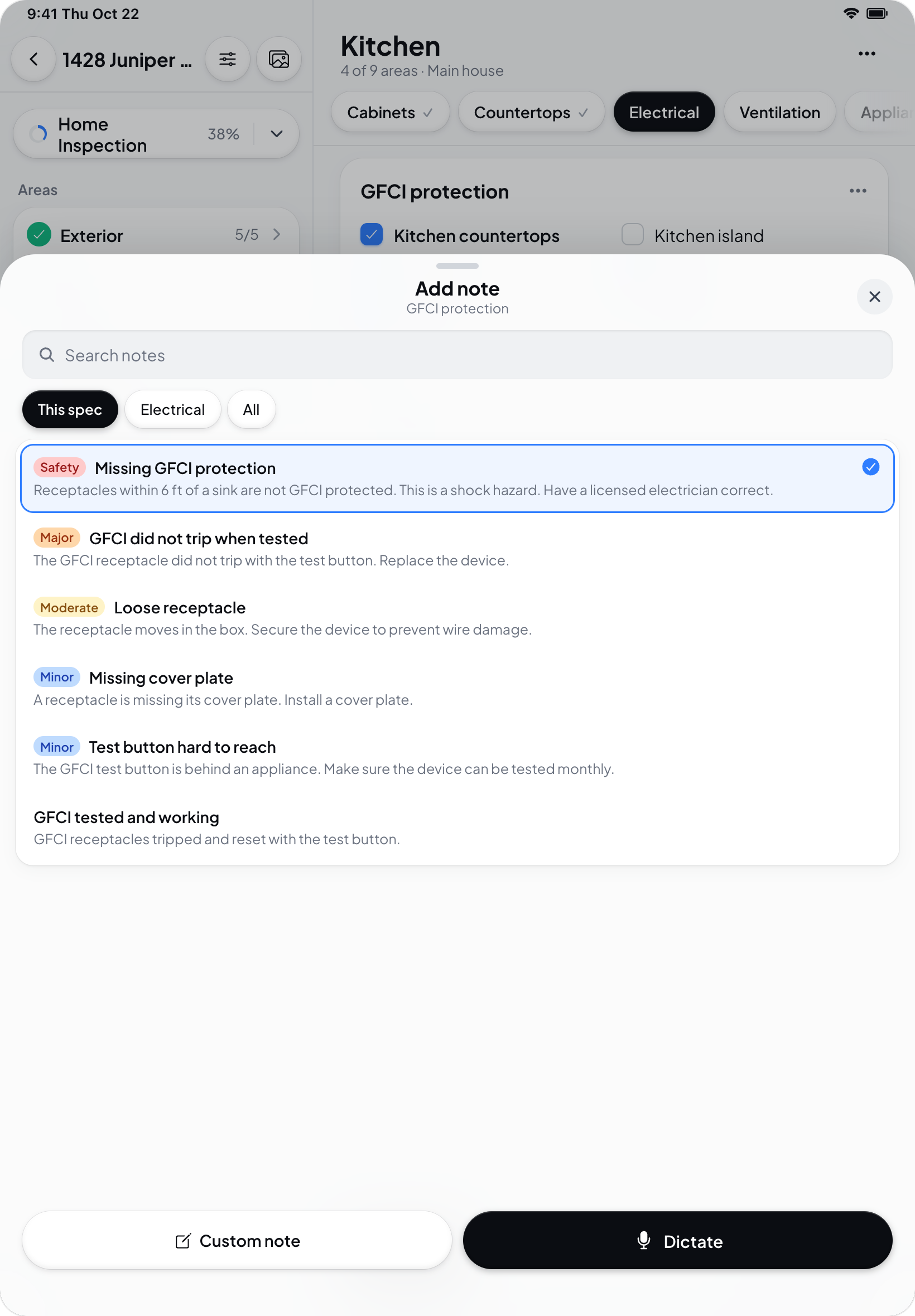Image resolution: width=915 pixels, height=1316 pixels.
Task: Switch to the Ventilation tab
Action: point(779,112)
